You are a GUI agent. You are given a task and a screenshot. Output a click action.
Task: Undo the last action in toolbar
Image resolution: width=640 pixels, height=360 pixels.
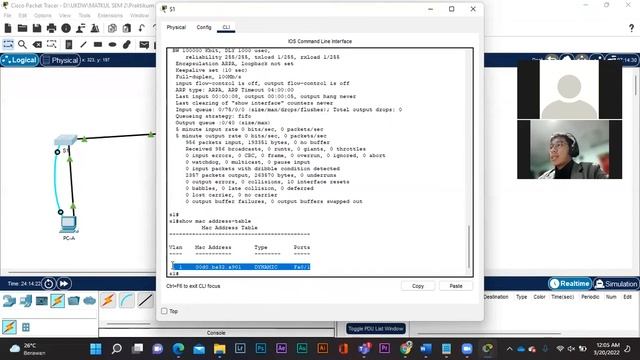[142, 28]
